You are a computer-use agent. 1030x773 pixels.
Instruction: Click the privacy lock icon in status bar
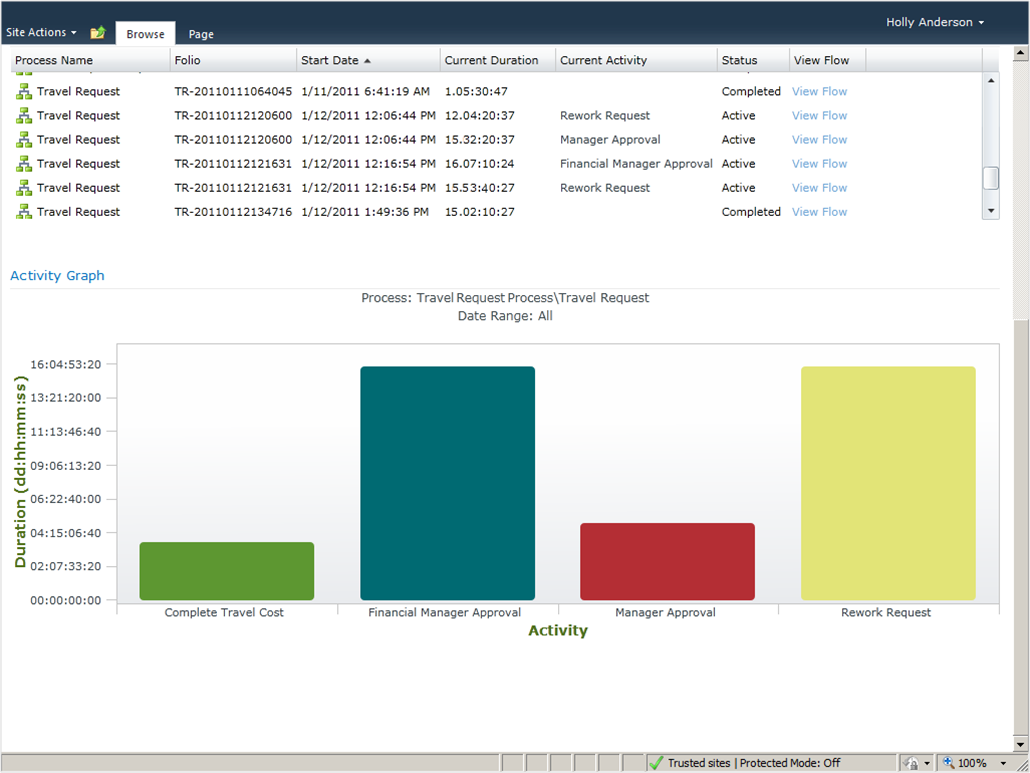[x=911, y=763]
